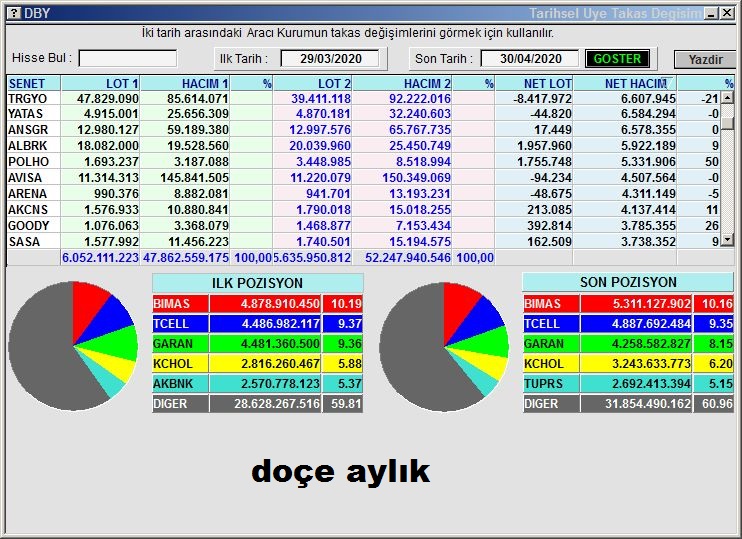Minimize the DBY window

click(711, 13)
